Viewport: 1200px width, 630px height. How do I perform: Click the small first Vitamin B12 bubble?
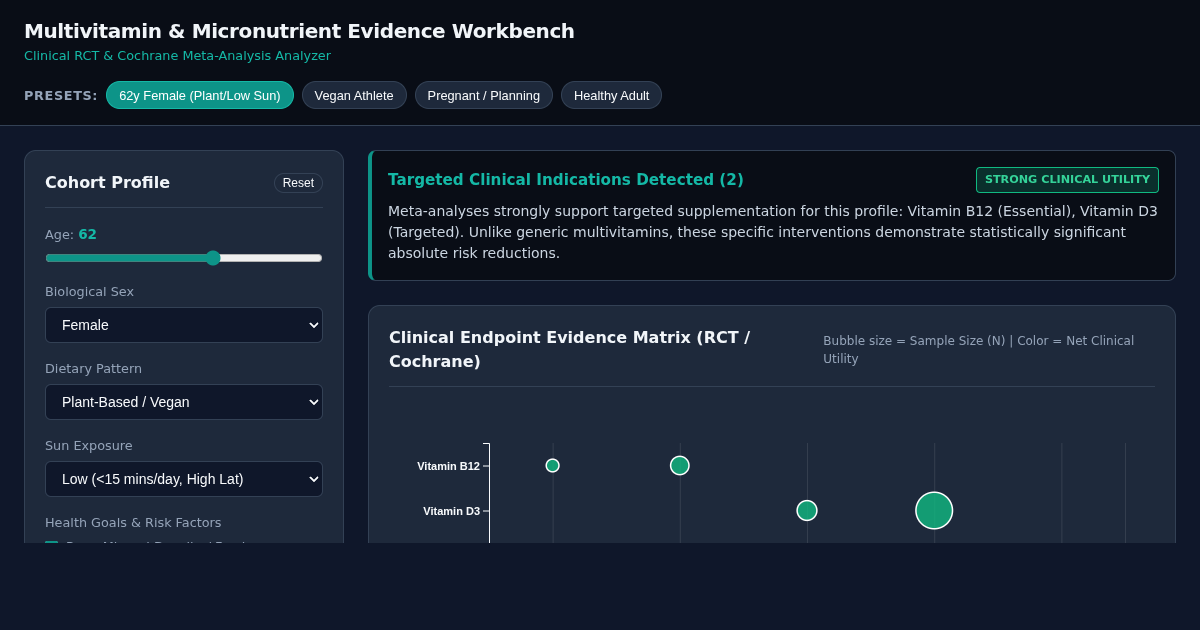point(552,466)
